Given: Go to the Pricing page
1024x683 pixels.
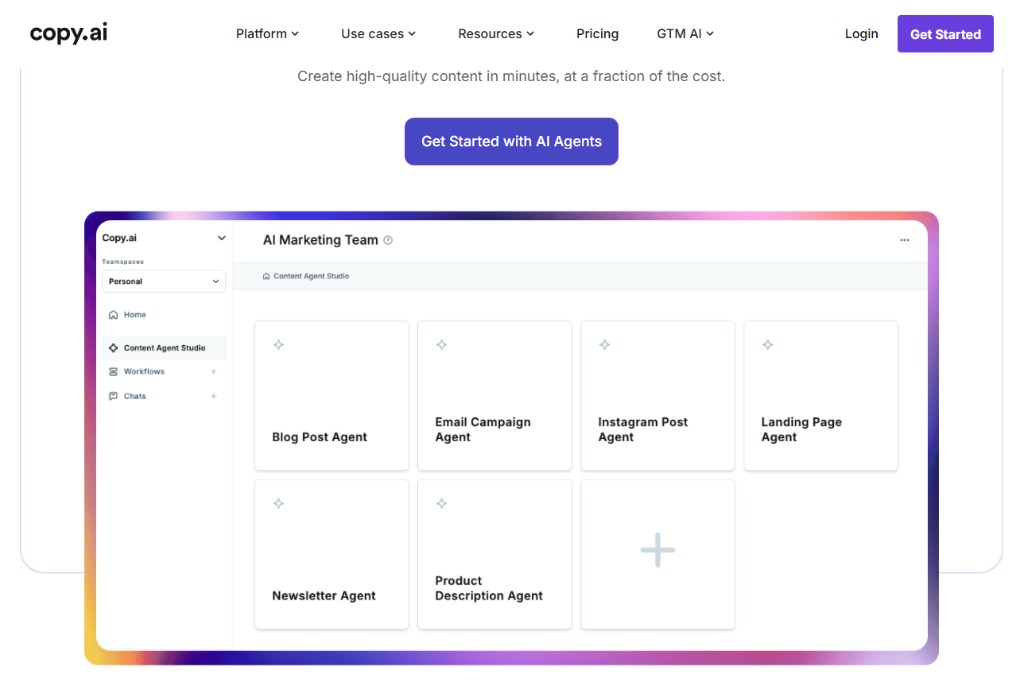Looking at the screenshot, I should click(x=597, y=34).
